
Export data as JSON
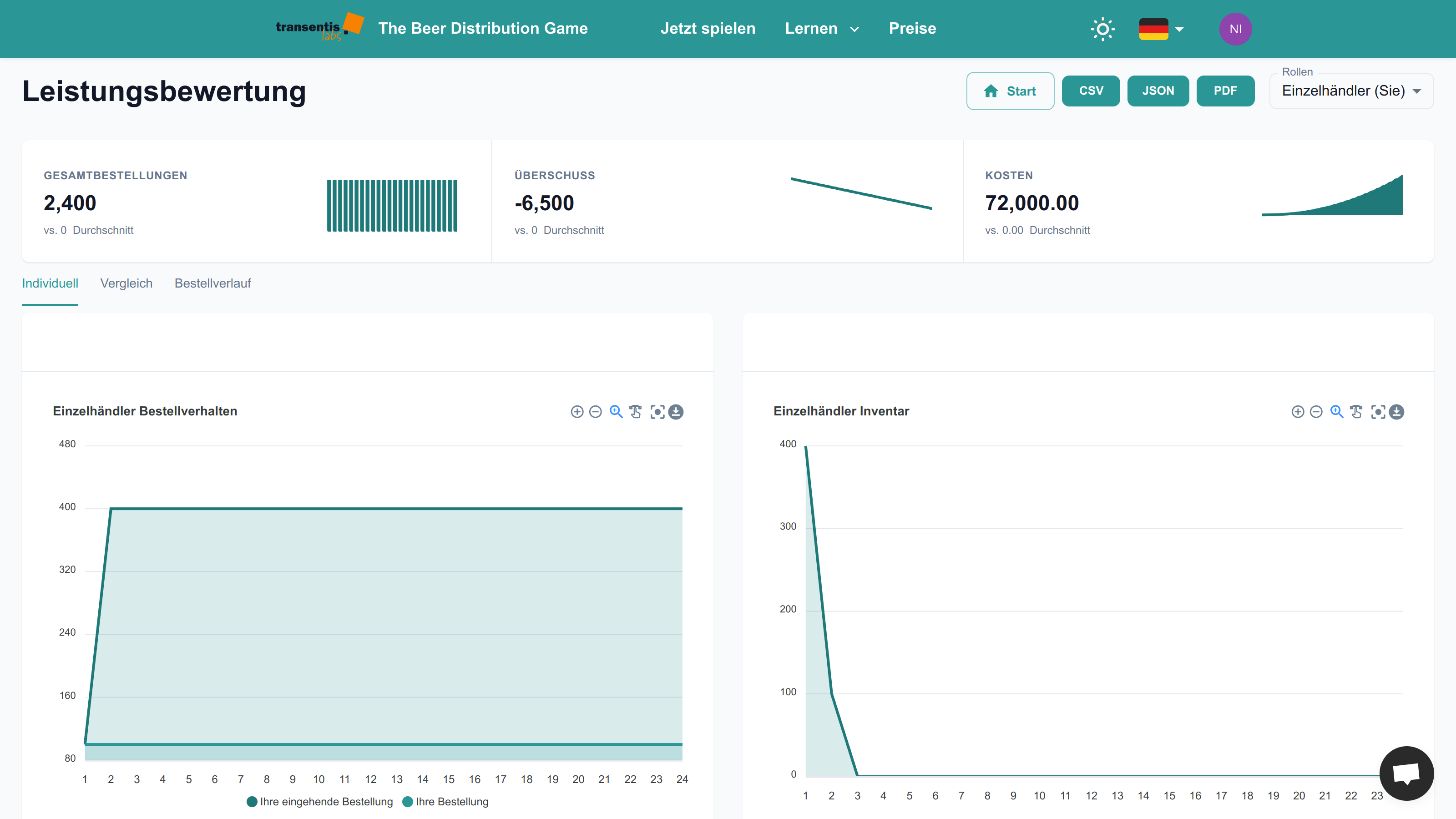click(x=1158, y=91)
